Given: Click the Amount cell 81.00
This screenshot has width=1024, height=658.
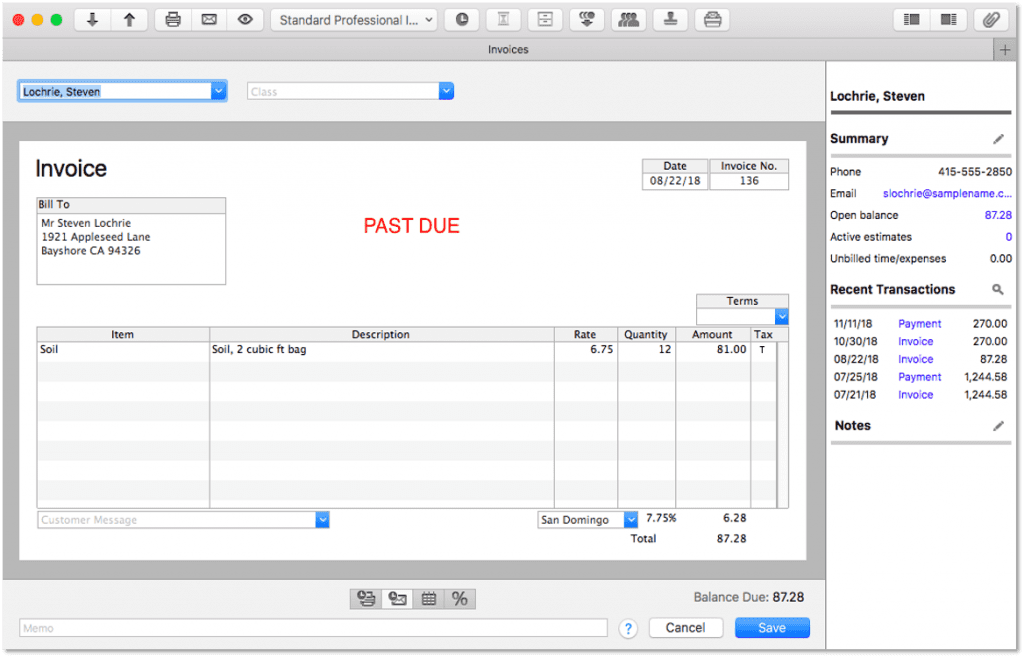Looking at the screenshot, I should pos(712,349).
